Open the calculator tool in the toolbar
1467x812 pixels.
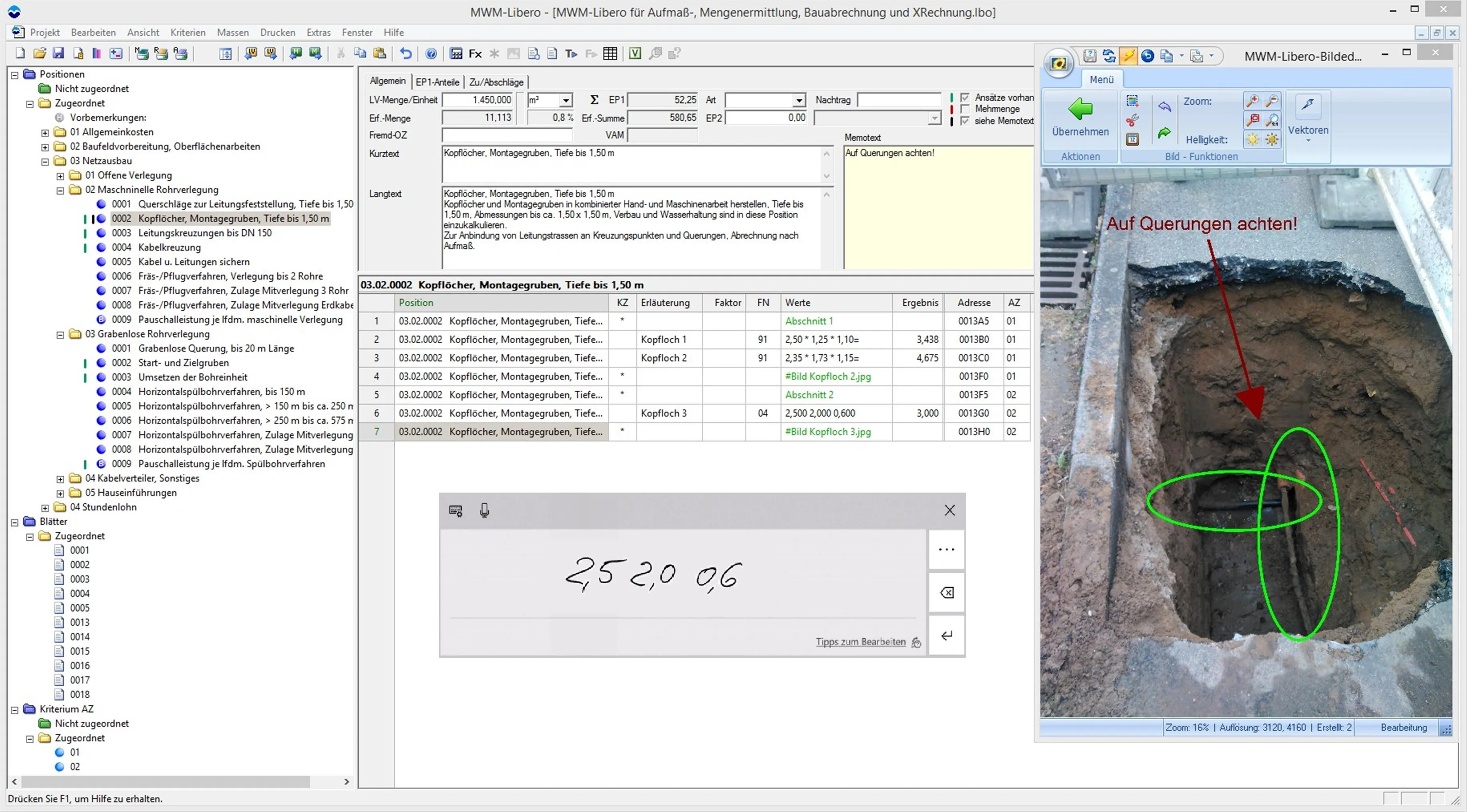click(x=456, y=54)
